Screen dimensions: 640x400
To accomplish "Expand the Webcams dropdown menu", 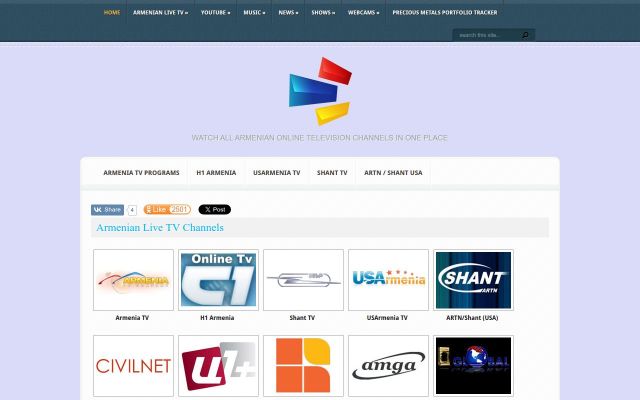I will (363, 13).
